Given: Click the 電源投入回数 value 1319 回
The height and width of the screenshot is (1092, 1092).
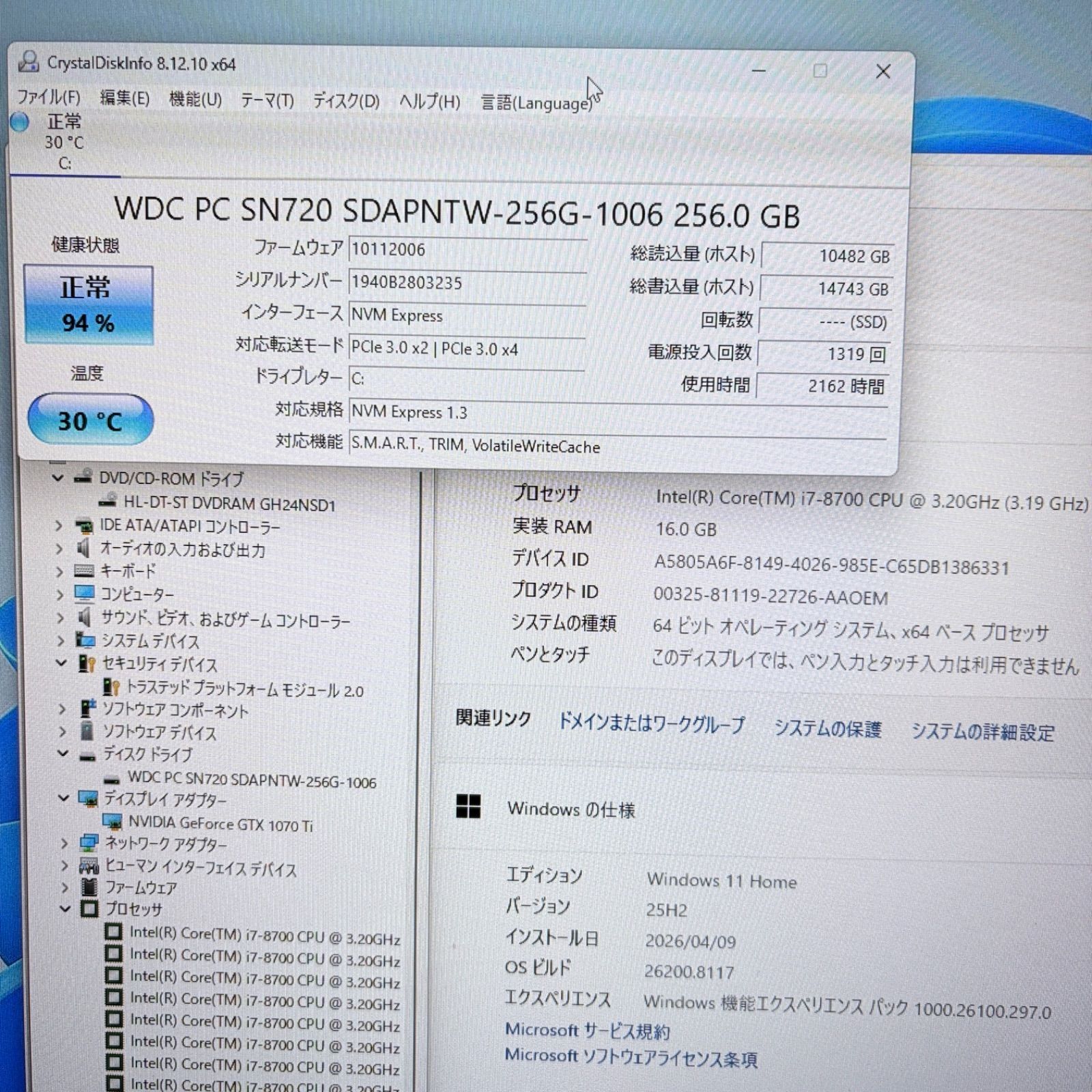Looking at the screenshot, I should tap(824, 354).
